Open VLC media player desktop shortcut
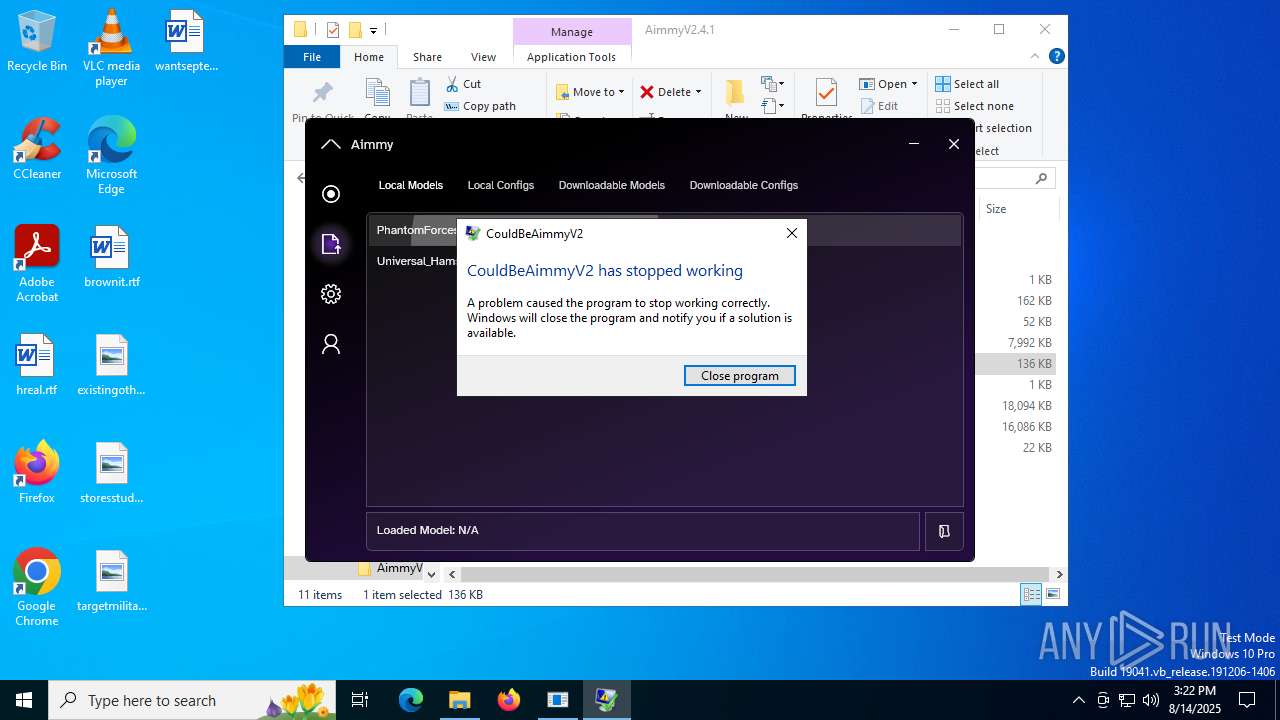Image resolution: width=1280 pixels, height=720 pixels. [x=111, y=48]
